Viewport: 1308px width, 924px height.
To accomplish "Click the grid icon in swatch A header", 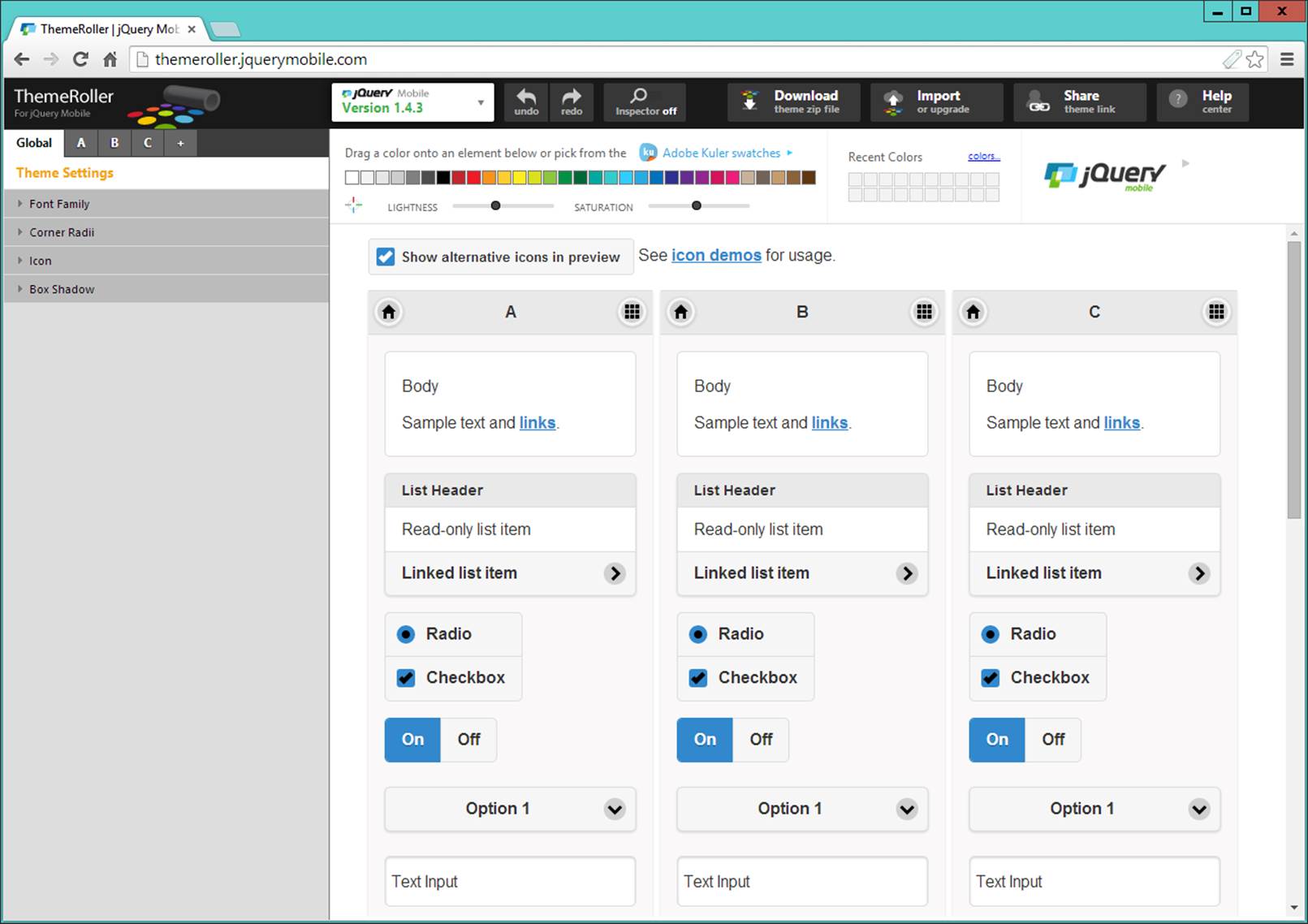I will pos(632,312).
